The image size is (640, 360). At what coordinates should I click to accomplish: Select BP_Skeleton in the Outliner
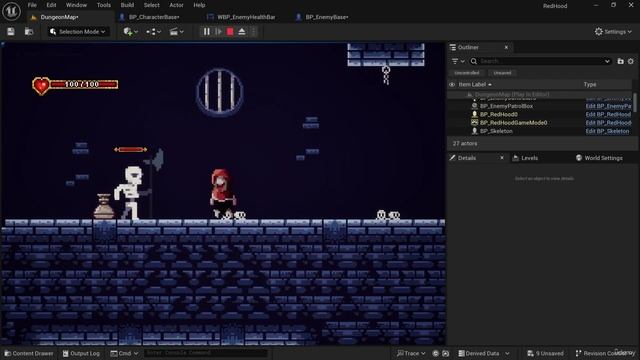pos(496,131)
